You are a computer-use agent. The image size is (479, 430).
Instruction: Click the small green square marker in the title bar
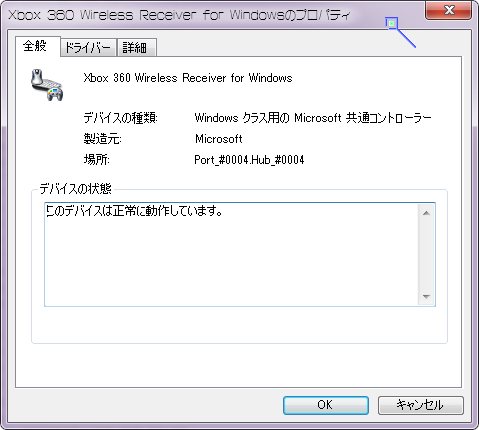tap(392, 23)
